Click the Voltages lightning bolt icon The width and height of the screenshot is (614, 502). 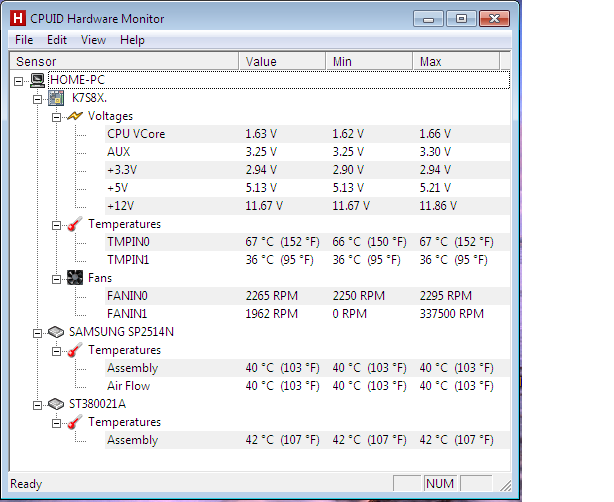[75, 116]
